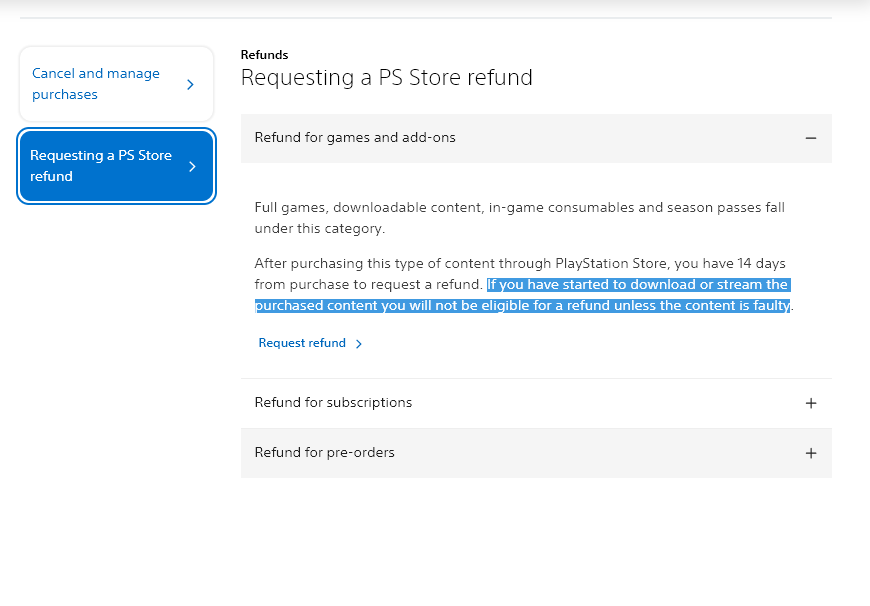Click arrow icon next to Request refund
870x606 pixels.
(359, 344)
